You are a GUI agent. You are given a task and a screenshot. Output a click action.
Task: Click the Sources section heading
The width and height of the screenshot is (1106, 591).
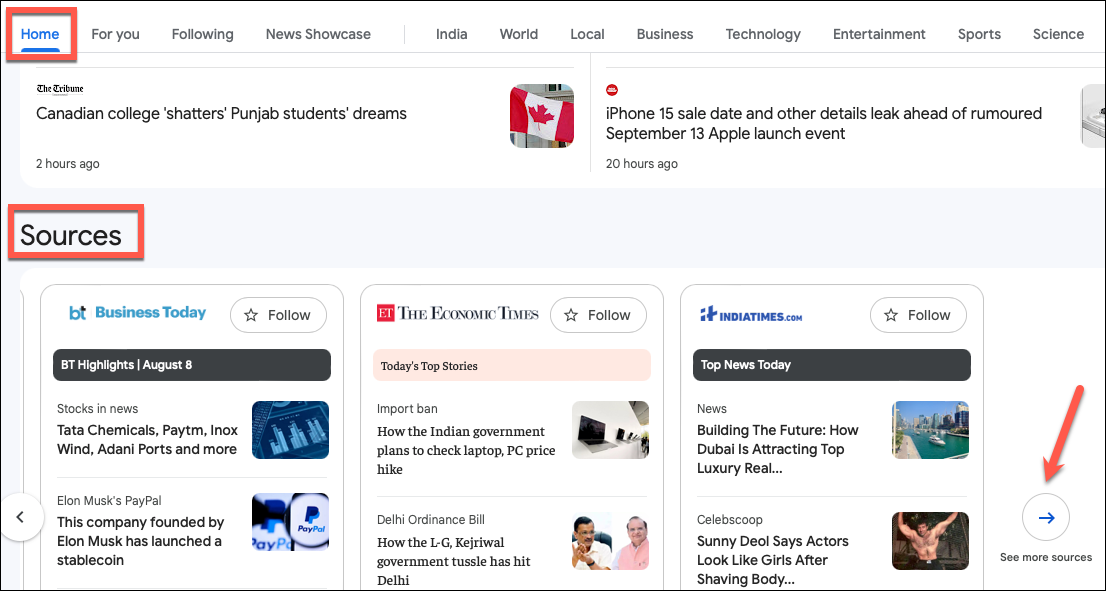[x=71, y=235]
